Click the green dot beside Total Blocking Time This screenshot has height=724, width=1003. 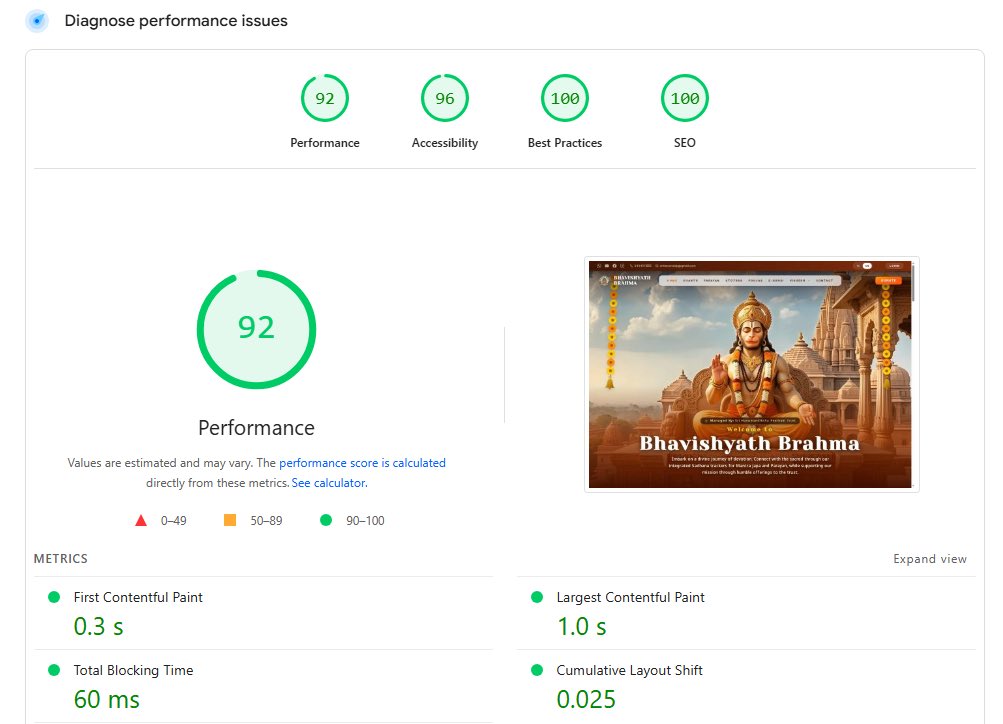(54, 670)
